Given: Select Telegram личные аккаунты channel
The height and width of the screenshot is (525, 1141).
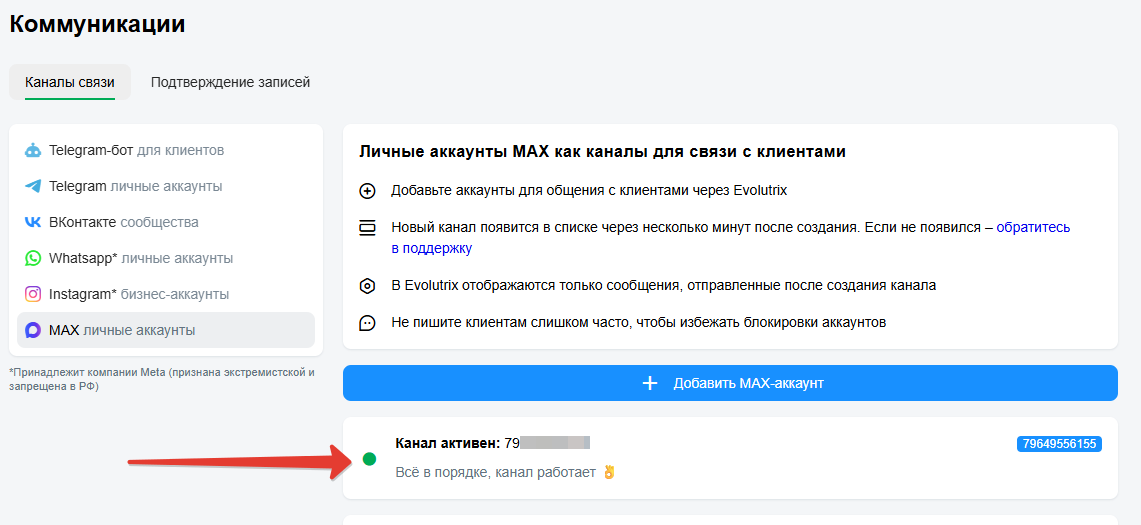Looking at the screenshot, I should (135, 187).
